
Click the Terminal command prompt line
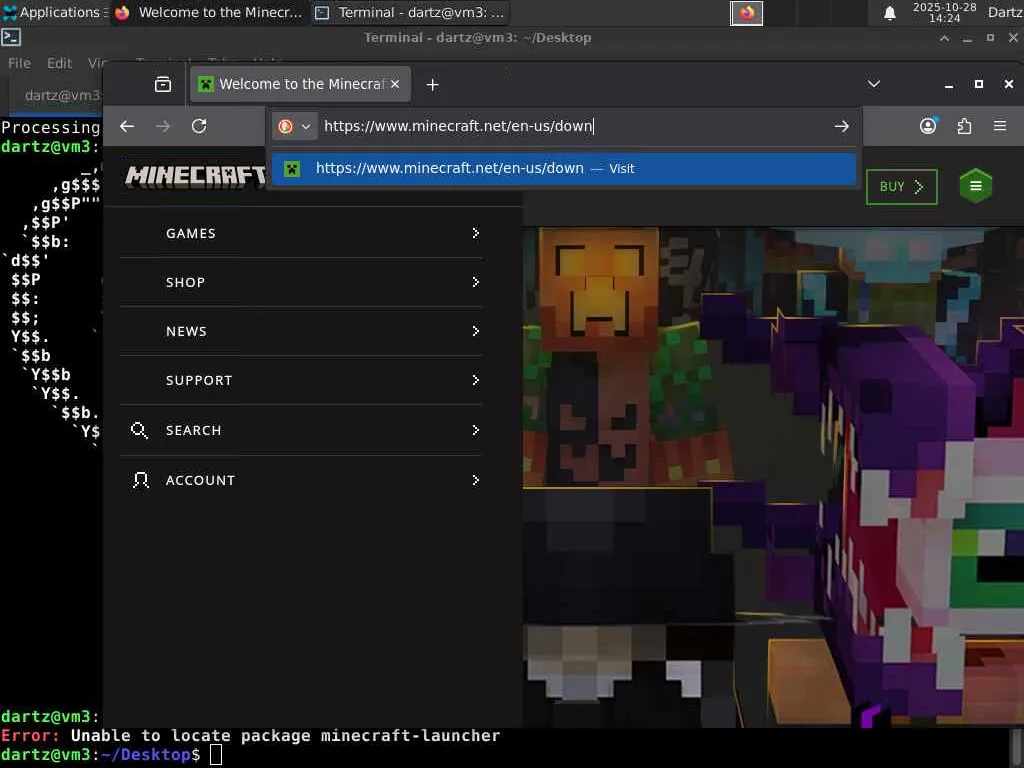(x=111, y=755)
